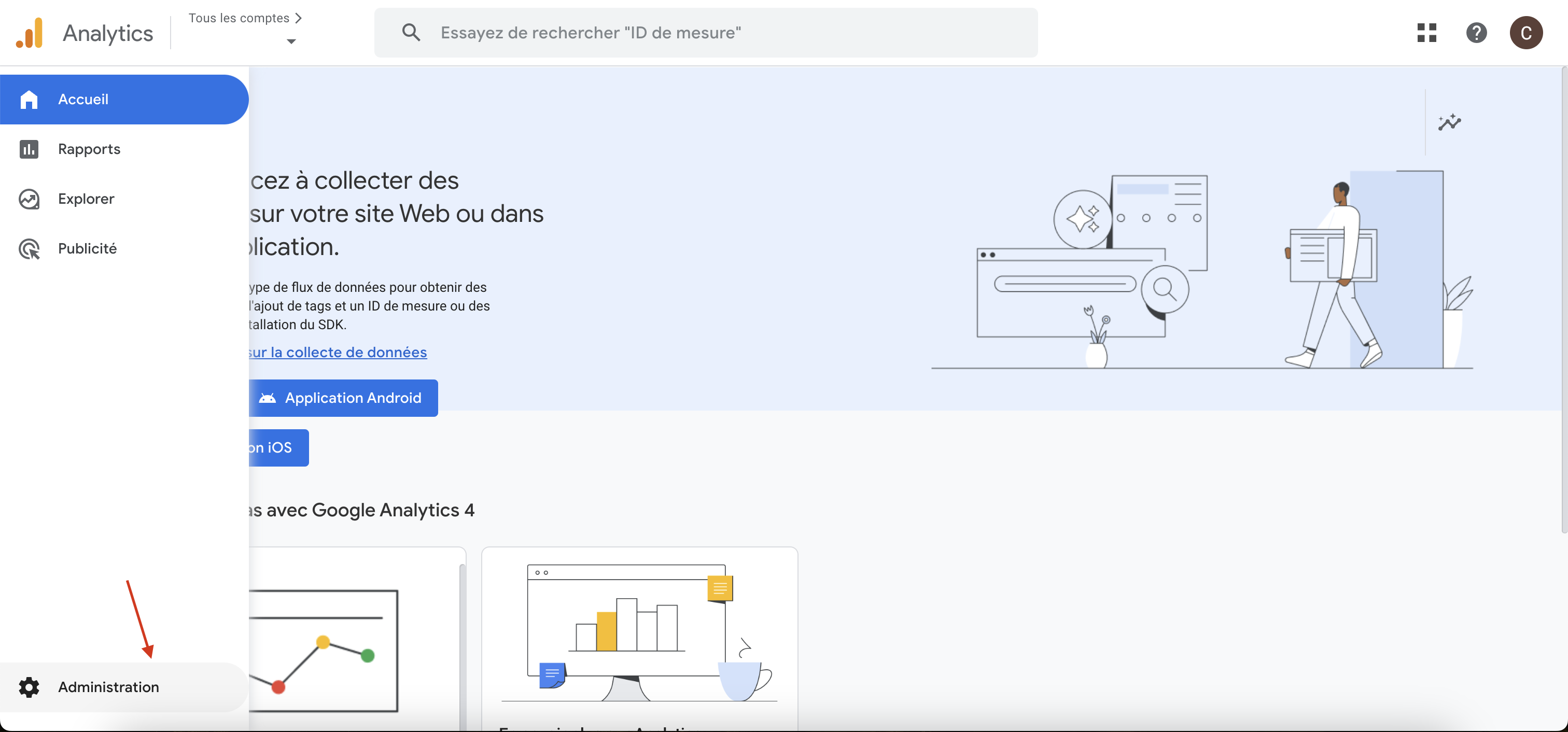Open the Help question mark icon
The image size is (1568, 732).
tap(1477, 32)
